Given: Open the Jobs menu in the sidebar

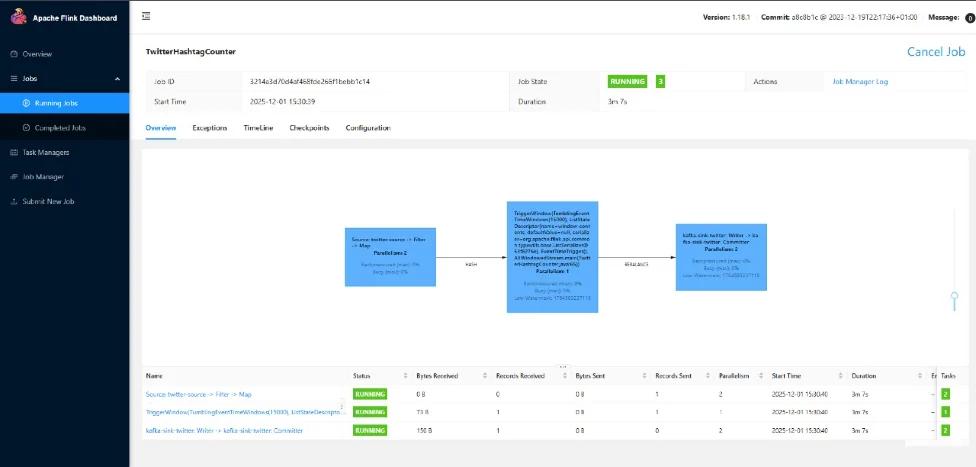Looking at the screenshot, I should 65,79.
